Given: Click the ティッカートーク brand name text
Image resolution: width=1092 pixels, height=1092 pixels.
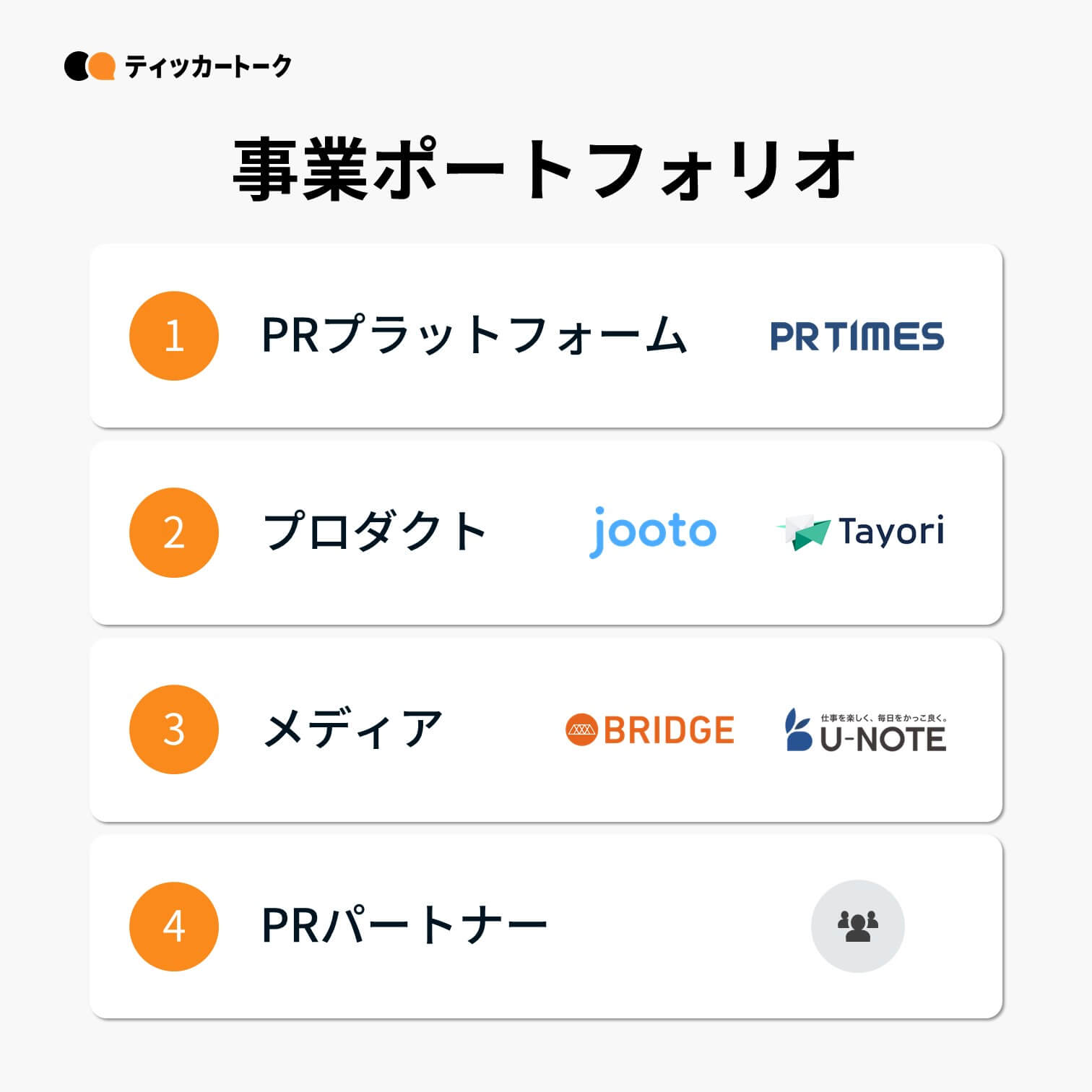Looking at the screenshot, I should pyautogui.click(x=208, y=66).
